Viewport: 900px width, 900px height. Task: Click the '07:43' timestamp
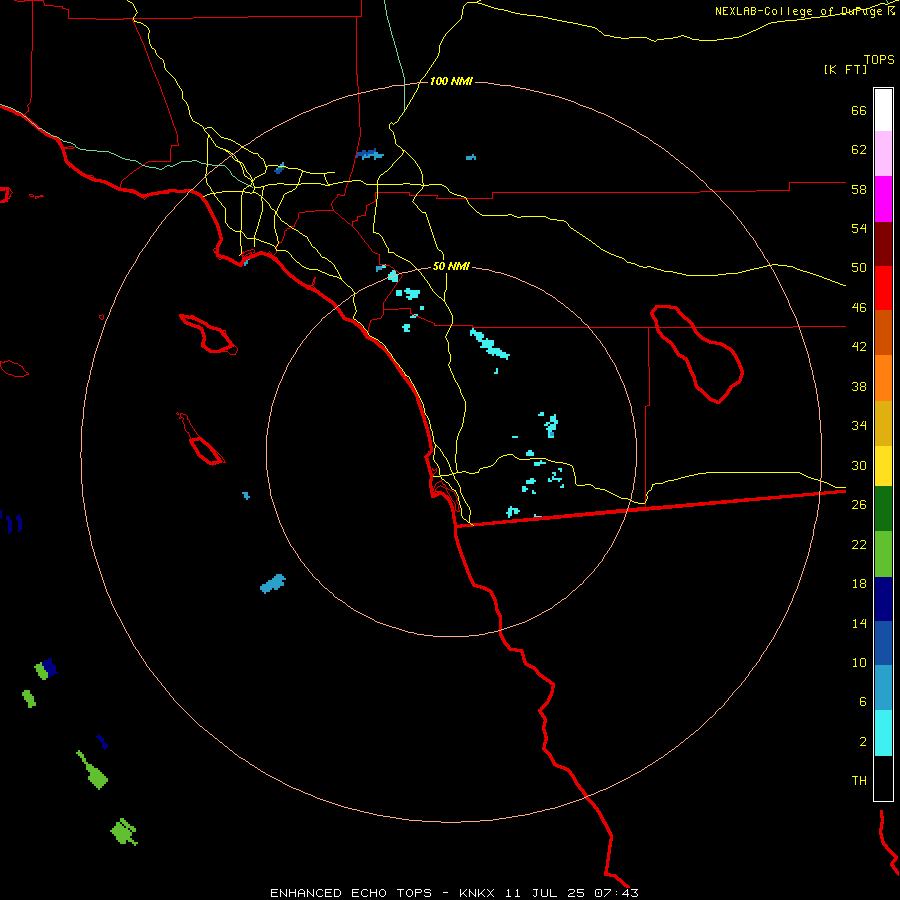(x=618, y=893)
